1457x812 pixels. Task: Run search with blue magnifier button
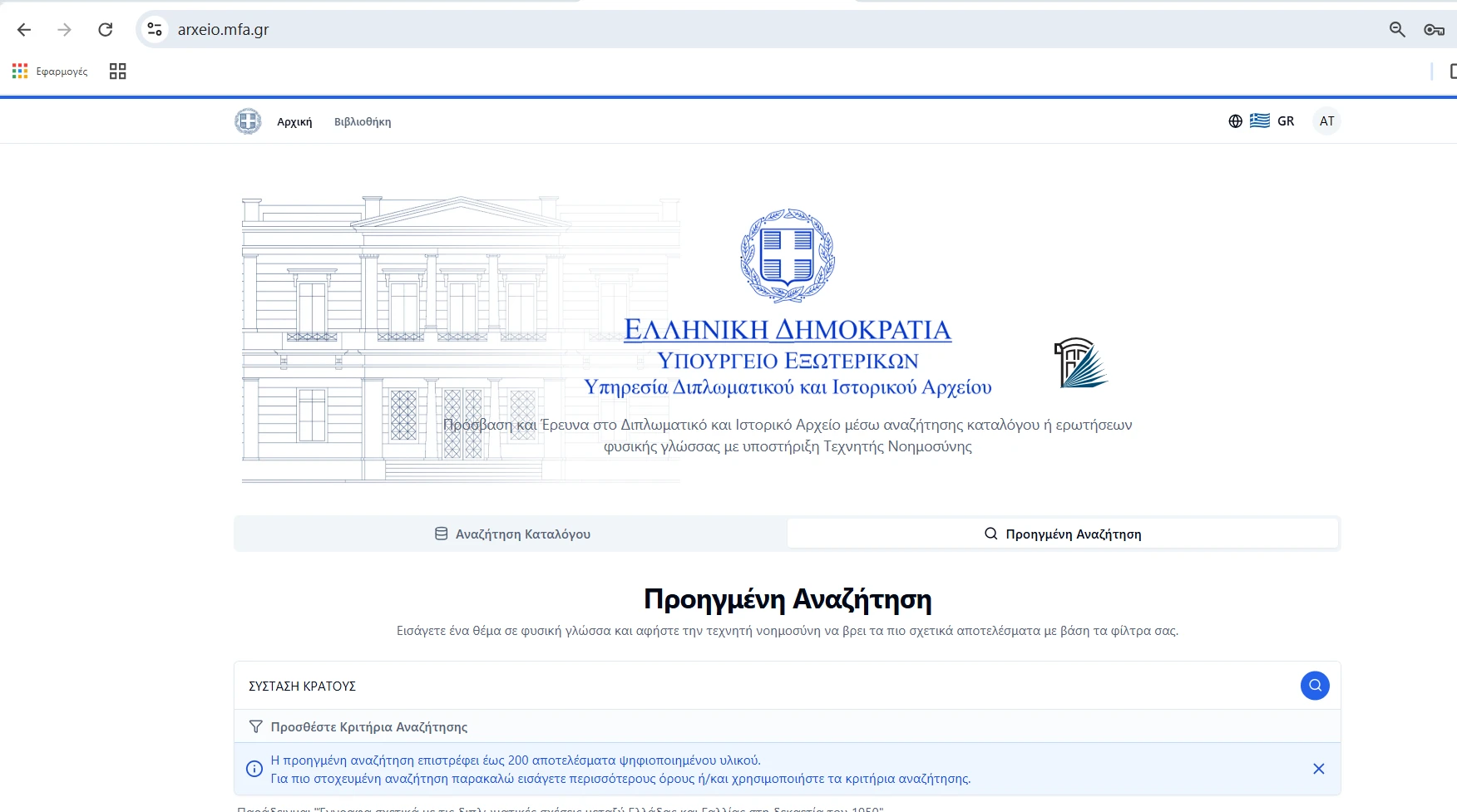1315,686
